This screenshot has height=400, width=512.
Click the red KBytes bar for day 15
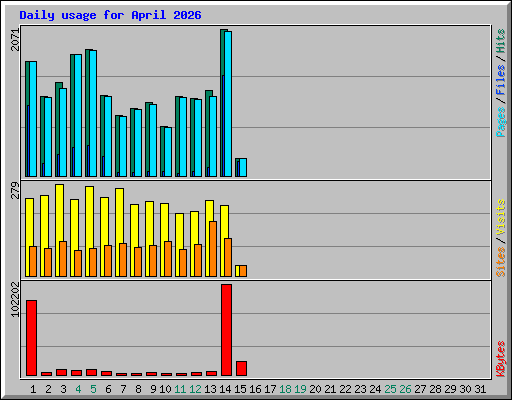click(241, 368)
